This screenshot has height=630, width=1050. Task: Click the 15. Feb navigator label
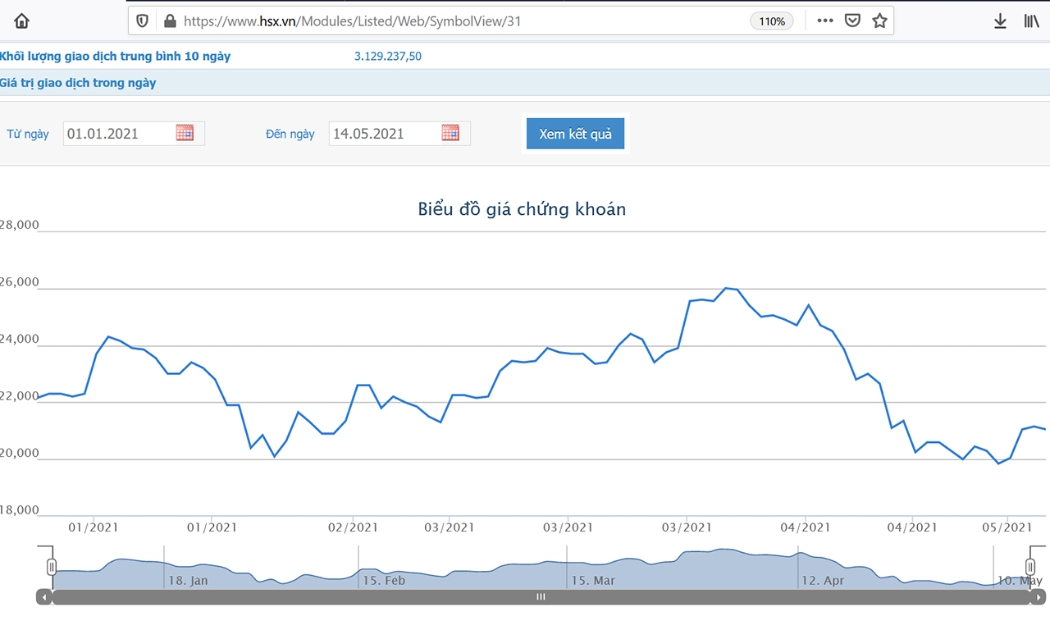[x=384, y=580]
